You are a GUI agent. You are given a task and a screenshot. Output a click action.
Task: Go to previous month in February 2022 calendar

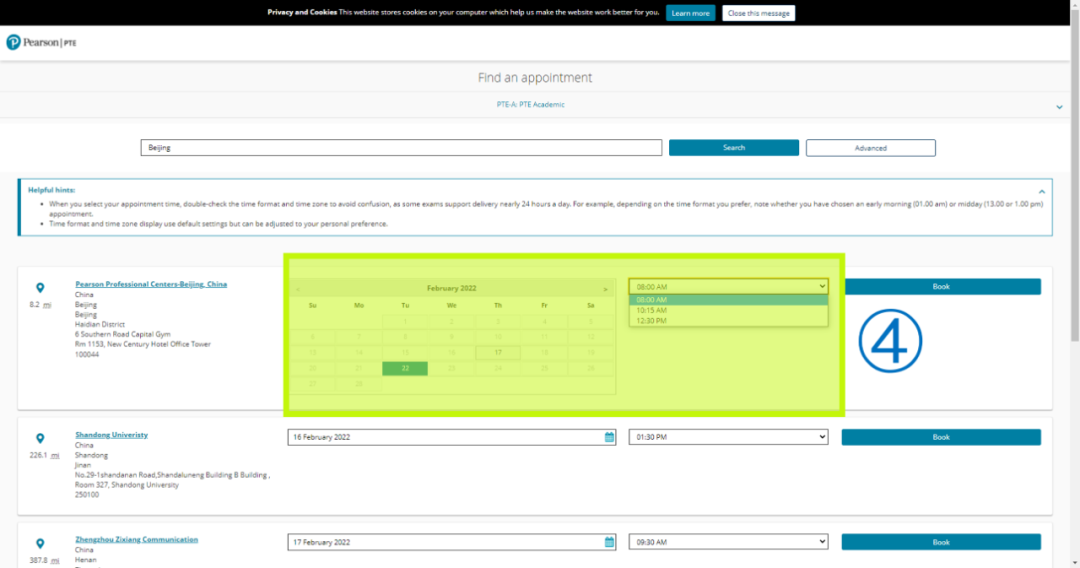click(298, 288)
